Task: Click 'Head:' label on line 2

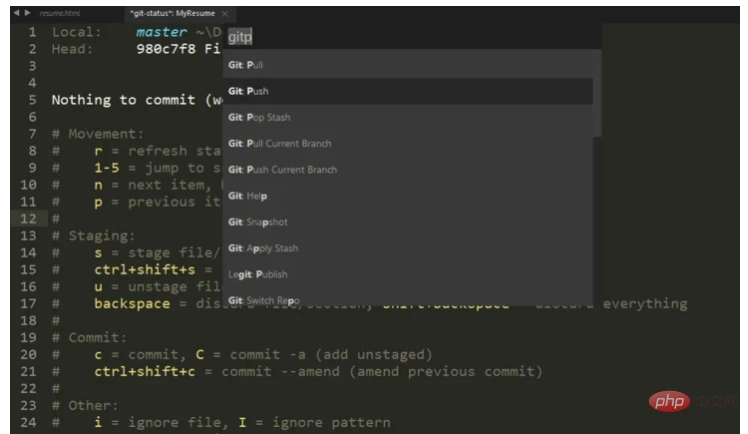Action: click(x=72, y=49)
